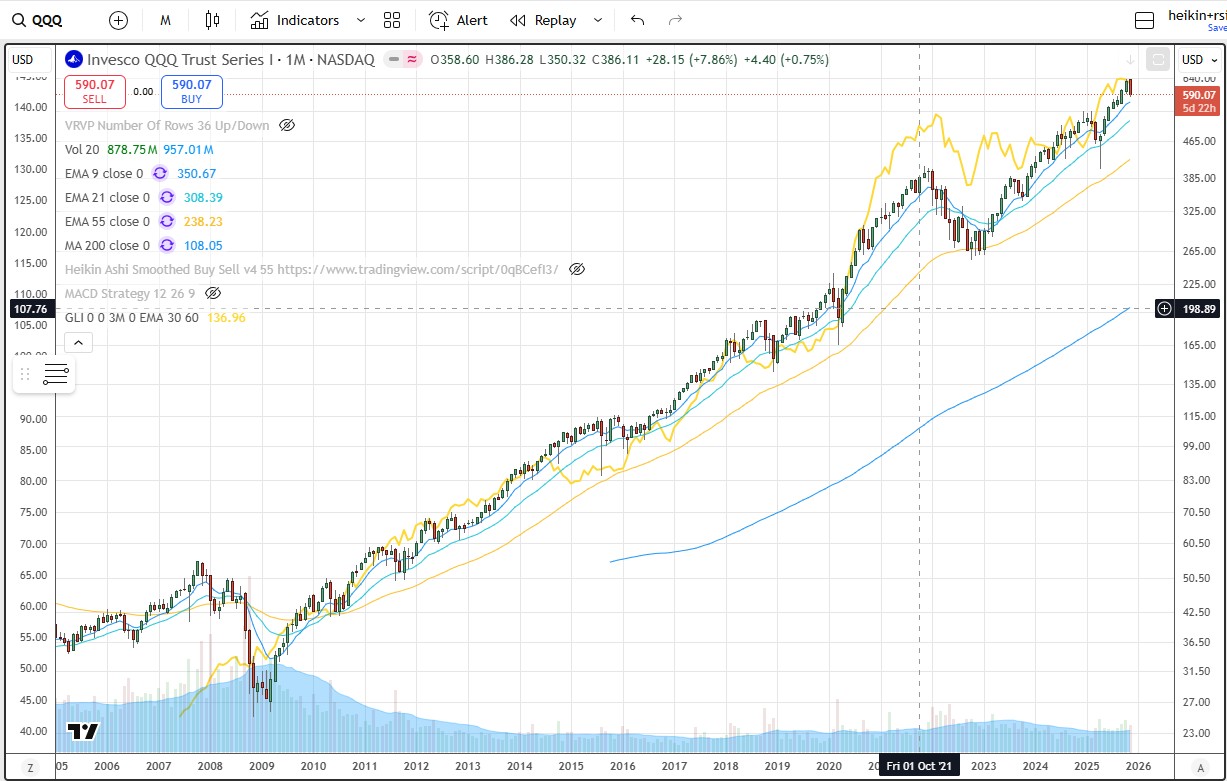Open the candlestick chart style icon

[211, 20]
